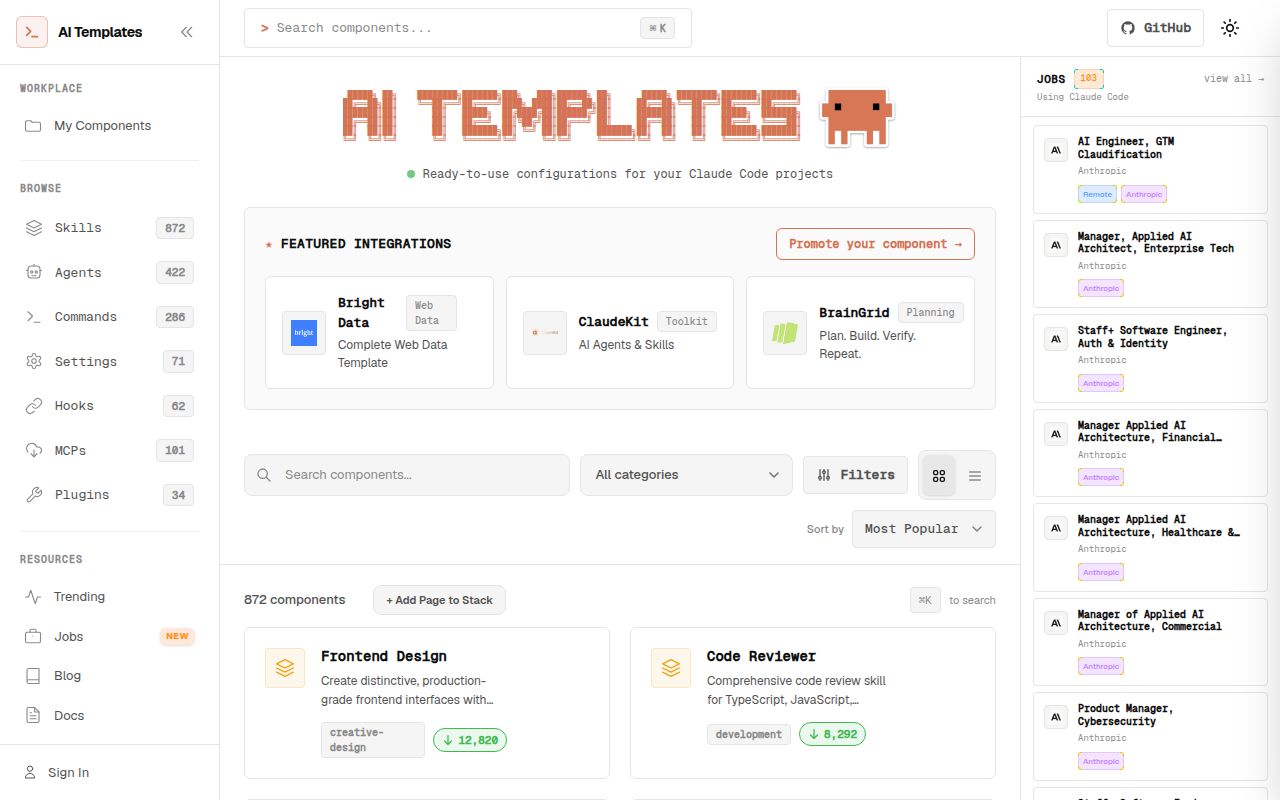The height and width of the screenshot is (800, 1280).
Task: Open the ClaudeKit featured integration
Action: [x=620, y=332]
